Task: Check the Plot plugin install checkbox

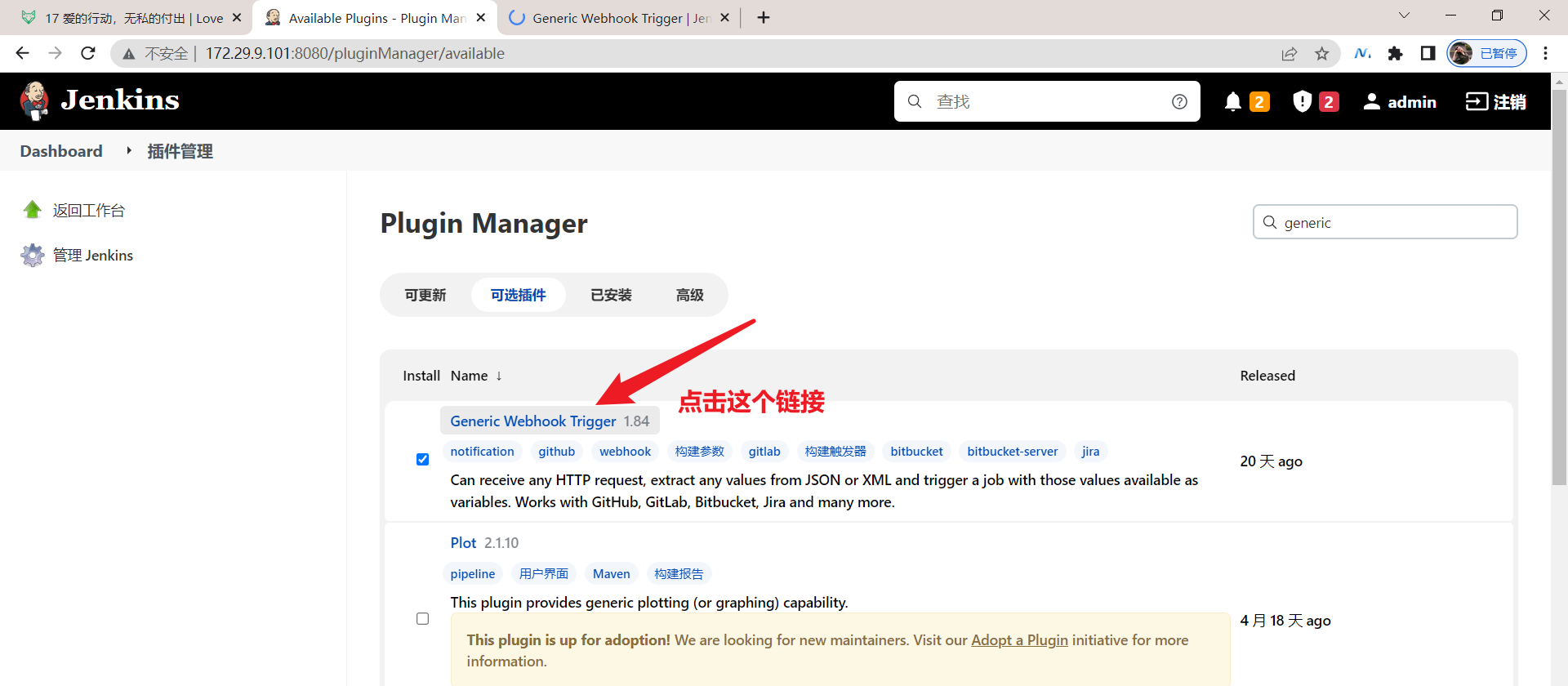Action: click(x=422, y=618)
